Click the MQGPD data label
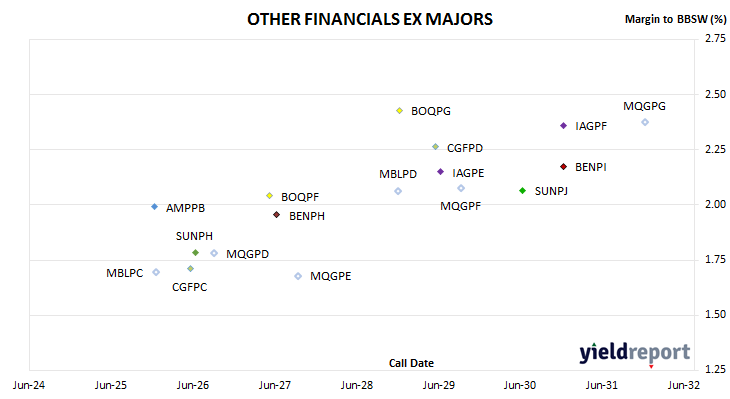Image resolution: width=730 pixels, height=399 pixels. point(247,254)
